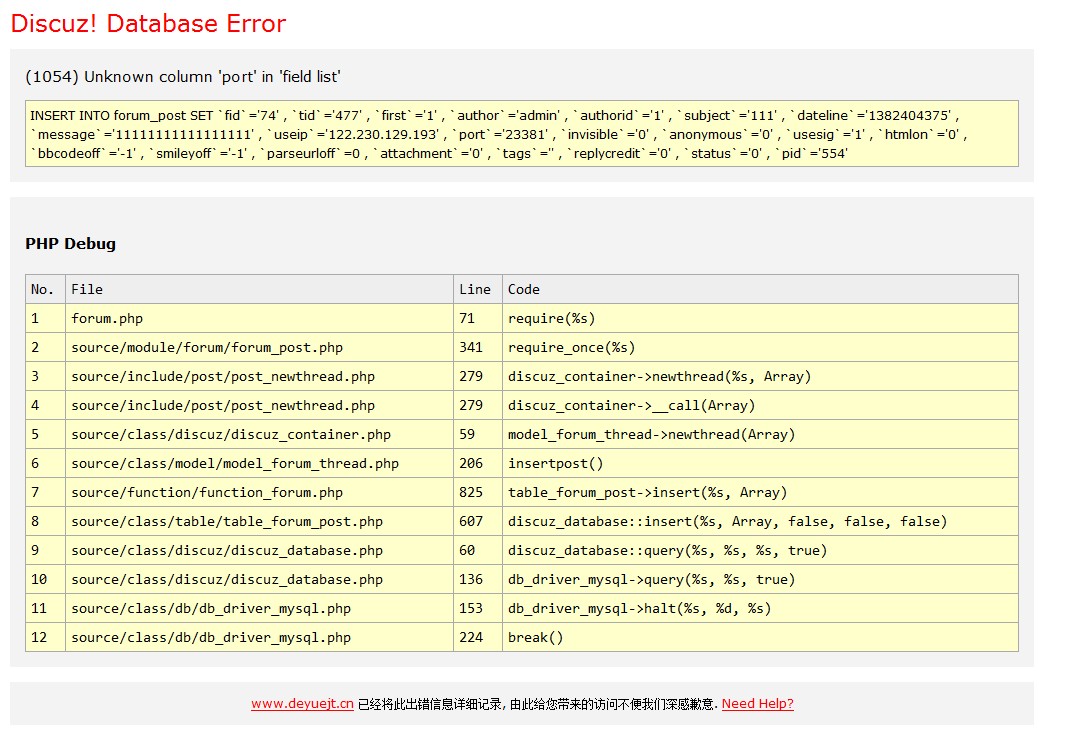Select the "db_driver_mysql->halt(%s, %d, %s)" code cell
Viewport: 1079px width, 734px height.
[760, 608]
